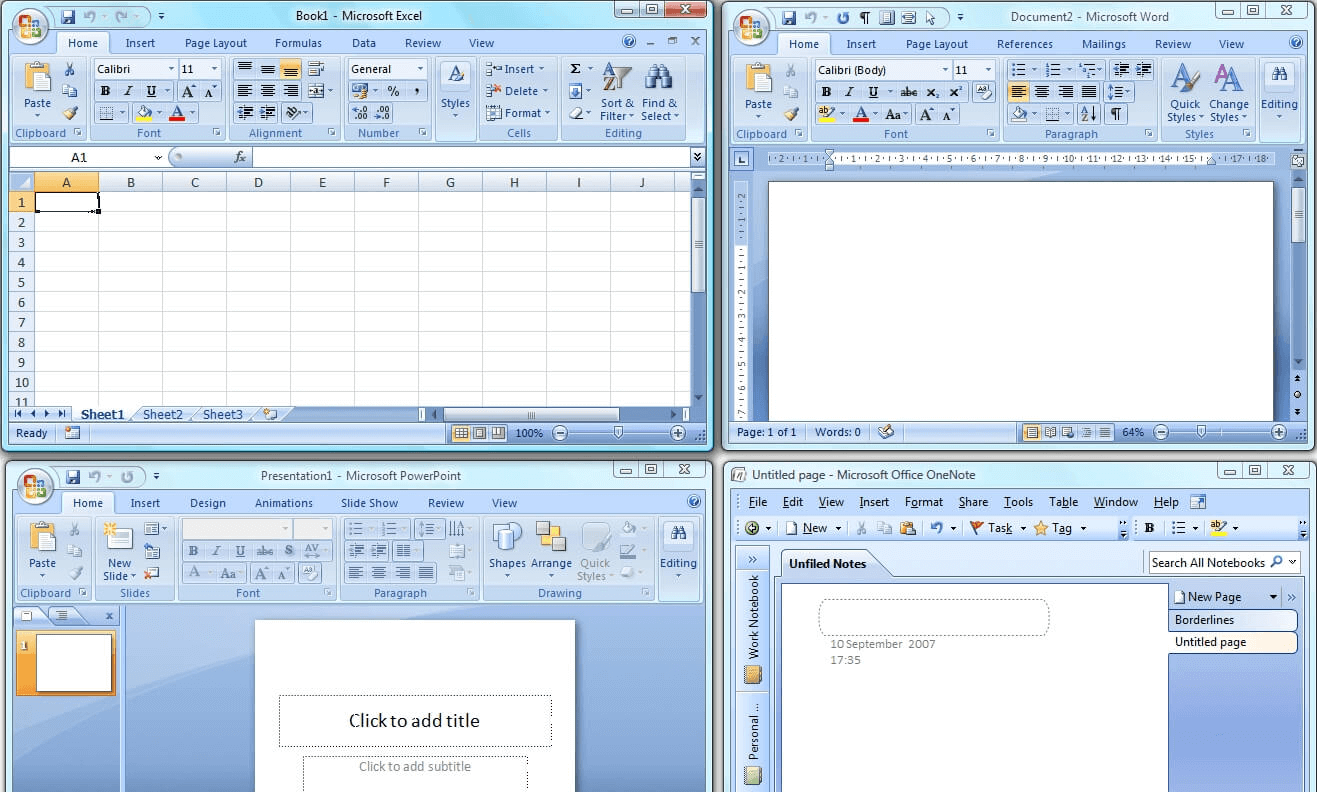
Task: Expand the Name Box dropdown in Excel
Action: (x=158, y=157)
